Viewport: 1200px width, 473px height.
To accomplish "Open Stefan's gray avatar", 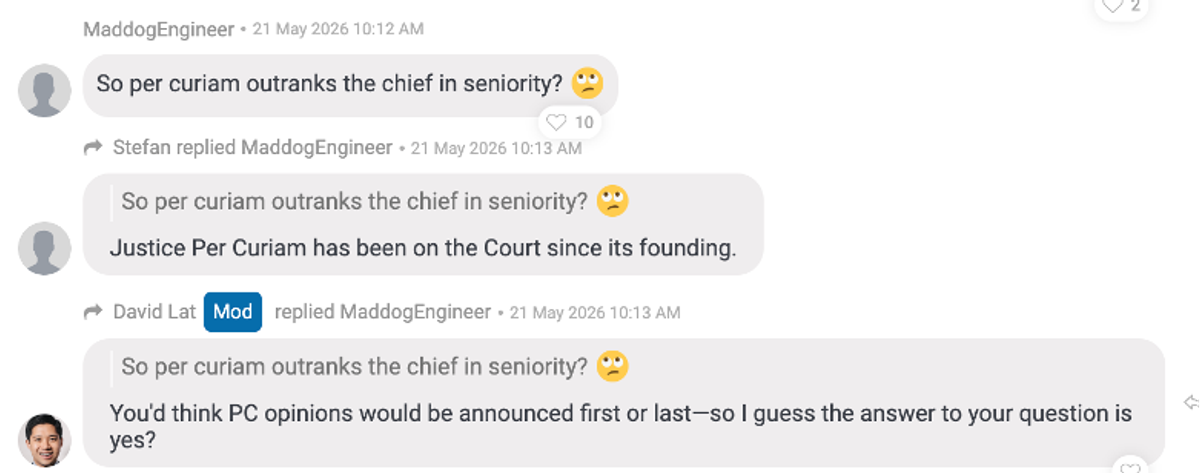I will click(45, 248).
